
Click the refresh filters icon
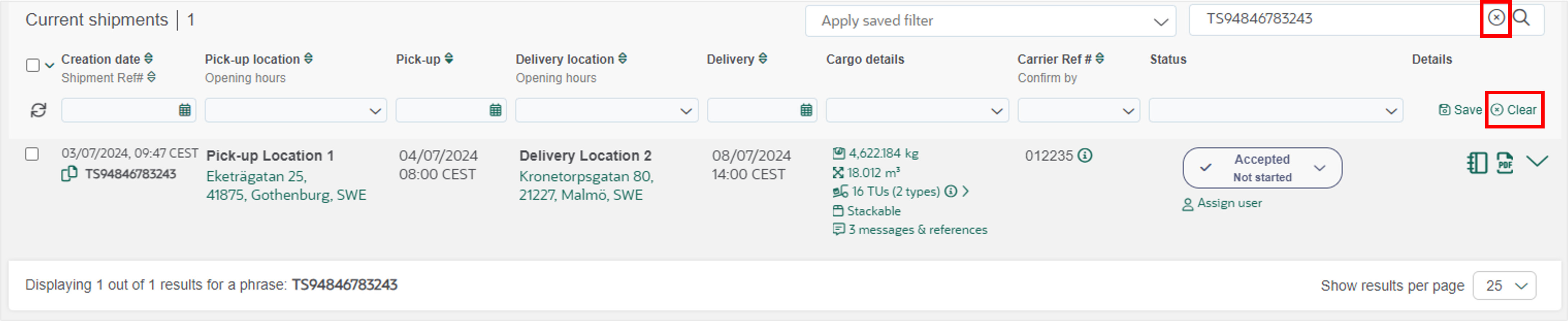tap(38, 110)
